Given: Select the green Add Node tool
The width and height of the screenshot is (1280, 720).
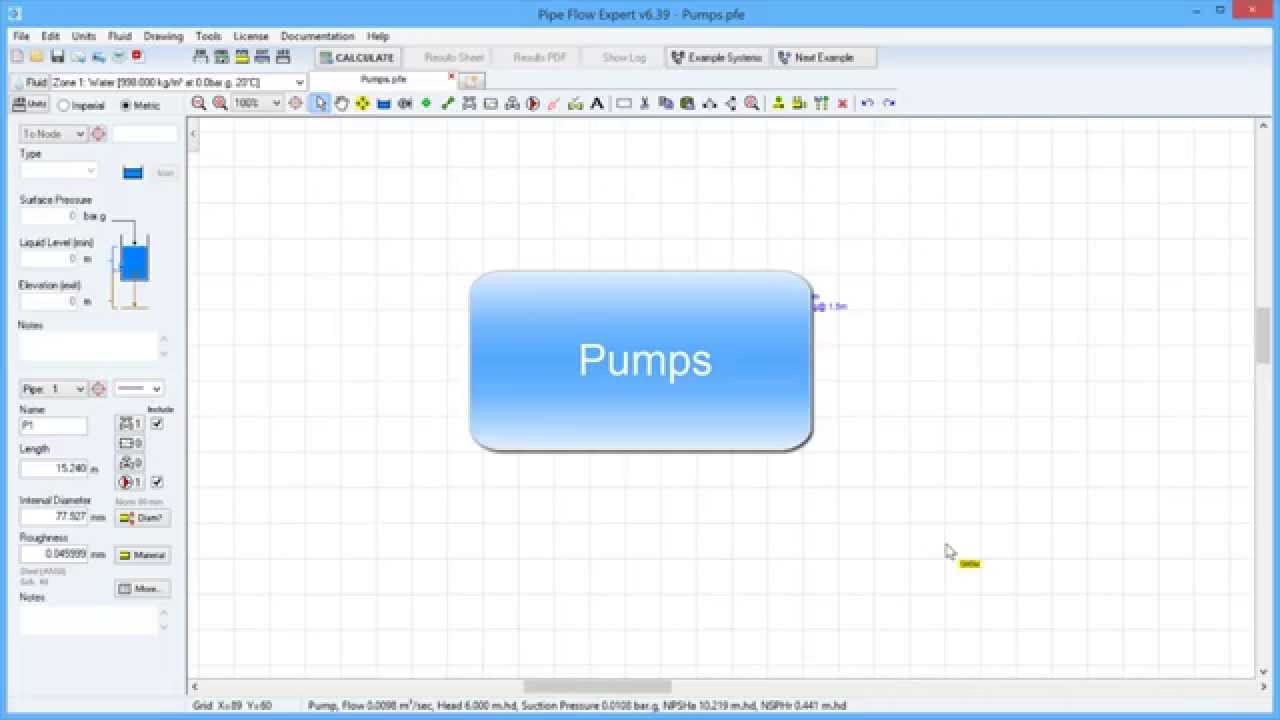Looking at the screenshot, I should click(426, 103).
